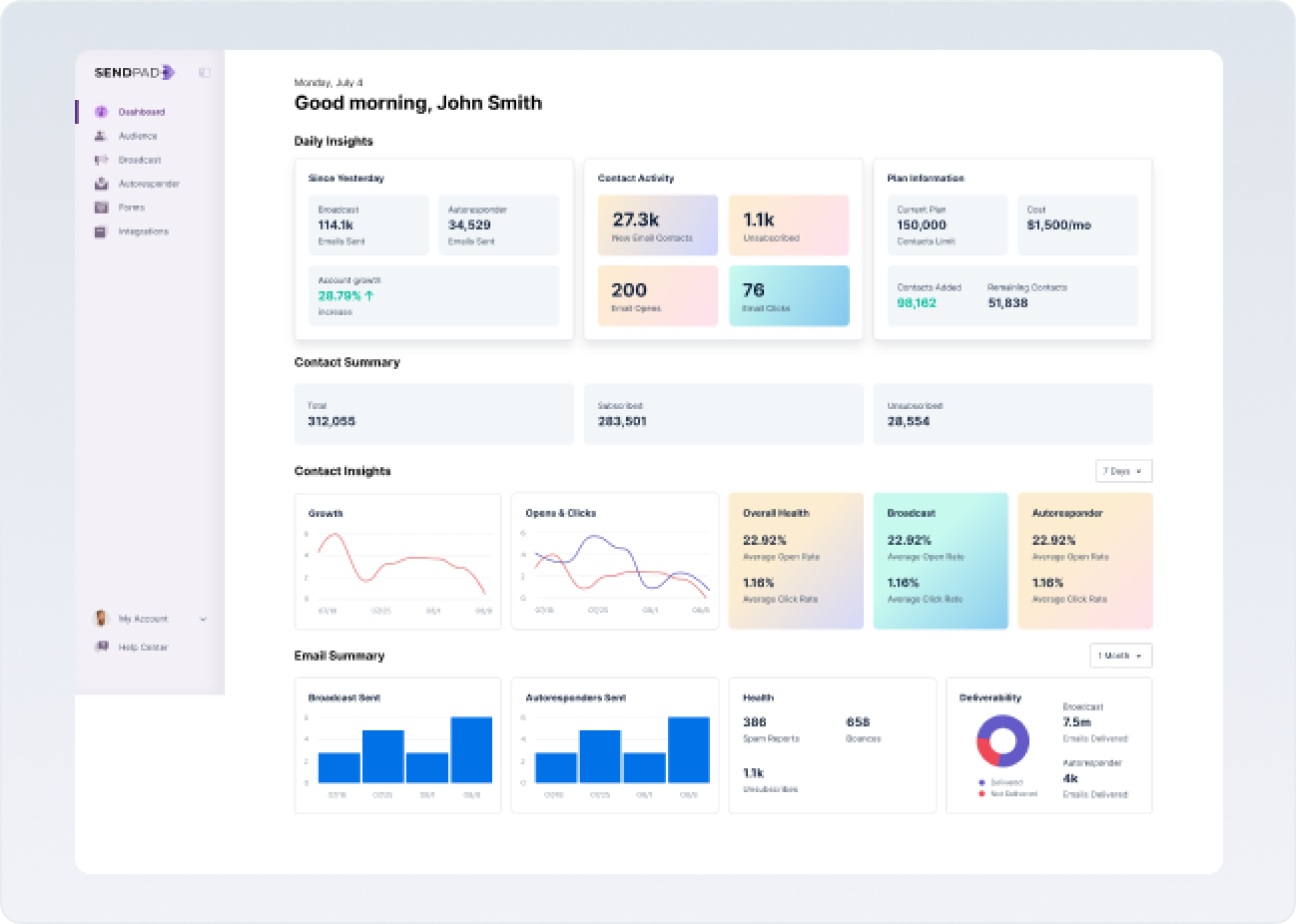
Task: Click the John Smith avatar picture
Action: pos(101,618)
